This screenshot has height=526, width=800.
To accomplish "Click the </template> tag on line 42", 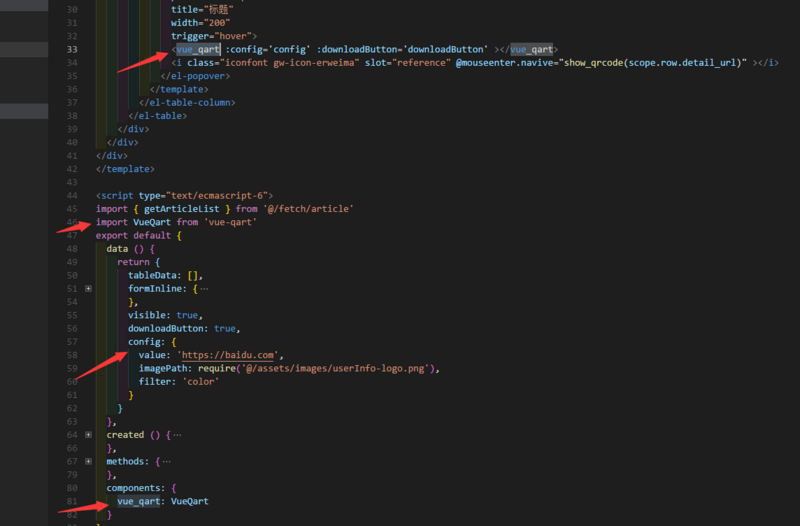I will click(x=125, y=169).
